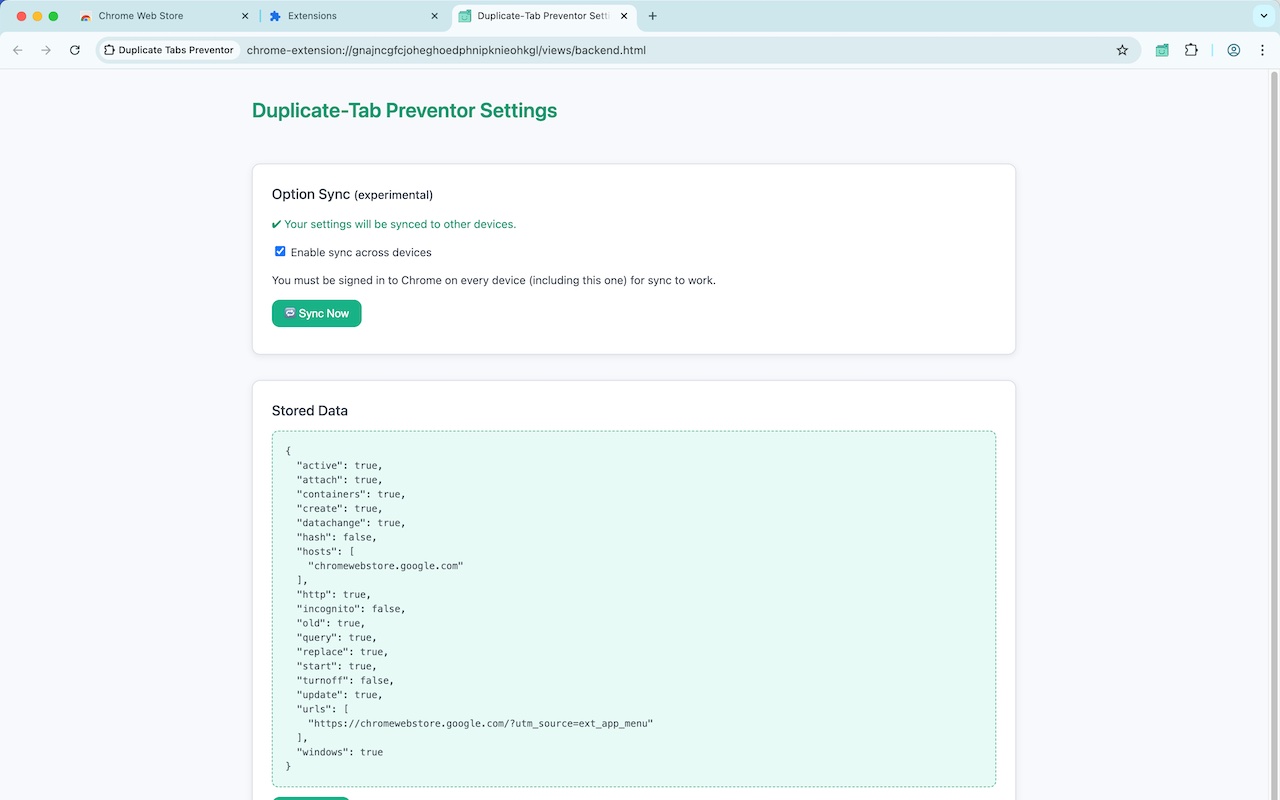Image resolution: width=1280 pixels, height=800 pixels.
Task: Open the Chrome profile avatar
Action: pos(1234,50)
